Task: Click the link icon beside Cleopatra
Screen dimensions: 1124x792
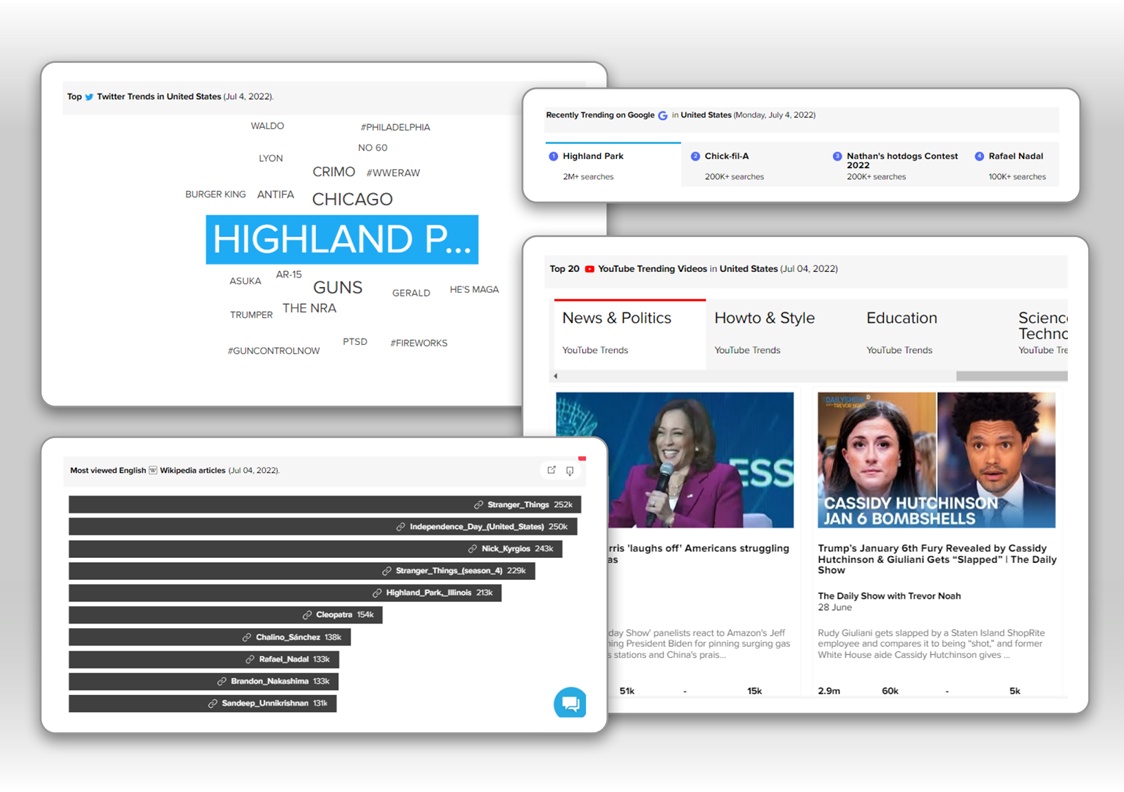Action: point(308,615)
